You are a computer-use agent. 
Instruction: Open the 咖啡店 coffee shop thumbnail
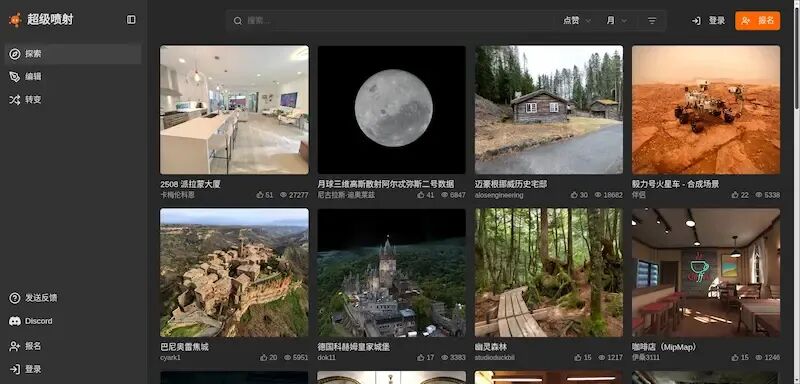pyautogui.click(x=706, y=273)
